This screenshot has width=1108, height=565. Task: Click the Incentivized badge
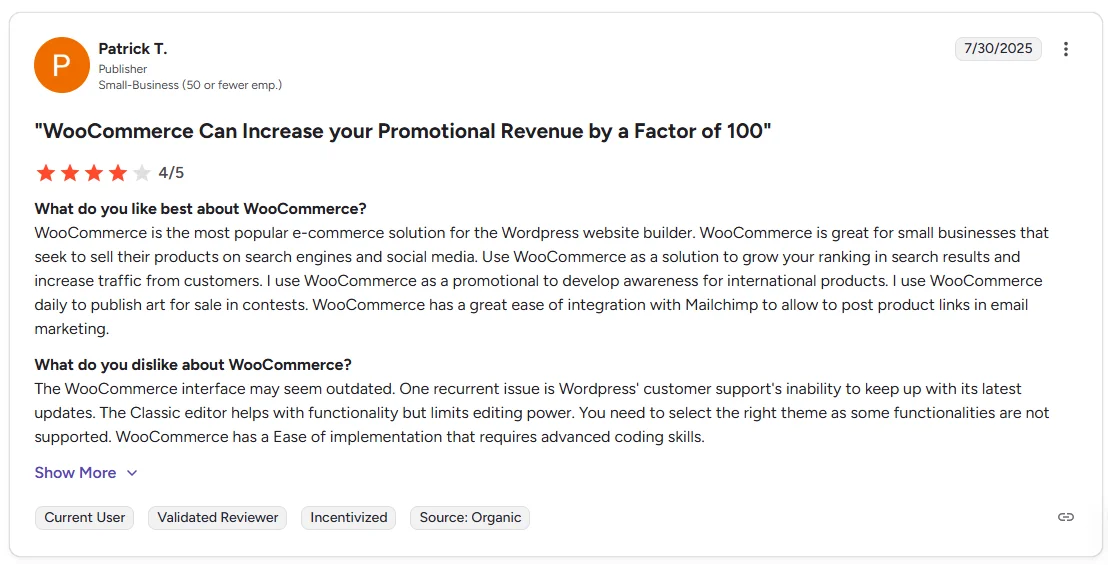click(x=348, y=518)
